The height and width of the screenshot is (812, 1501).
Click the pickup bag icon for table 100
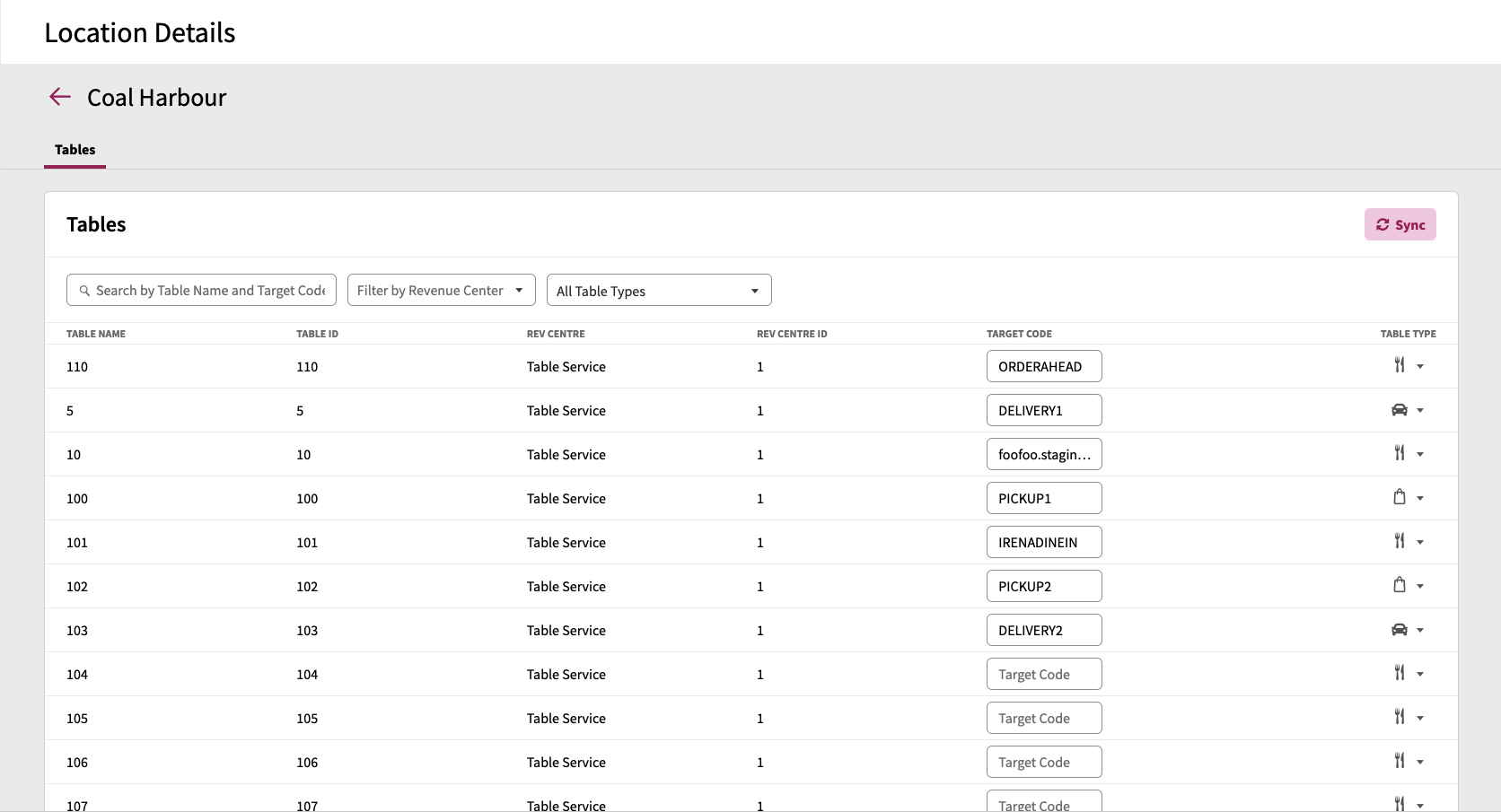click(x=1399, y=497)
